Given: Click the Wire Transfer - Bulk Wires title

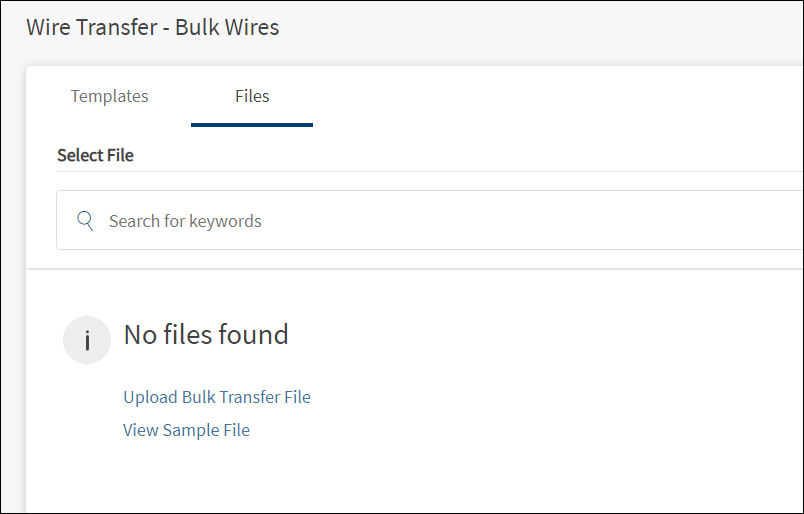Looking at the screenshot, I should coord(153,27).
